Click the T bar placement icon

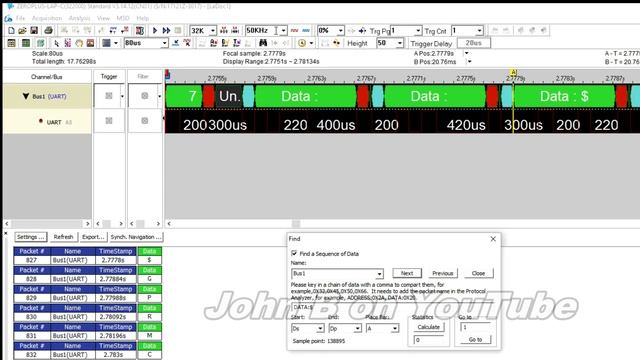coord(236,43)
